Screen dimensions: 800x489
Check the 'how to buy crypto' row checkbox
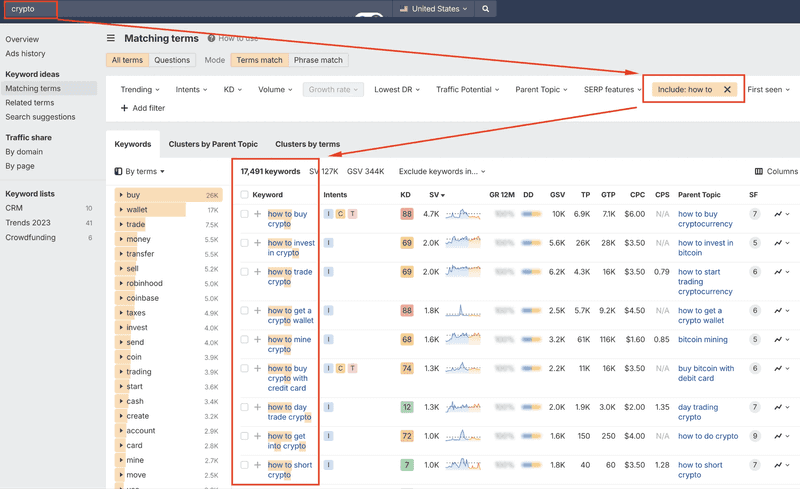(x=244, y=214)
